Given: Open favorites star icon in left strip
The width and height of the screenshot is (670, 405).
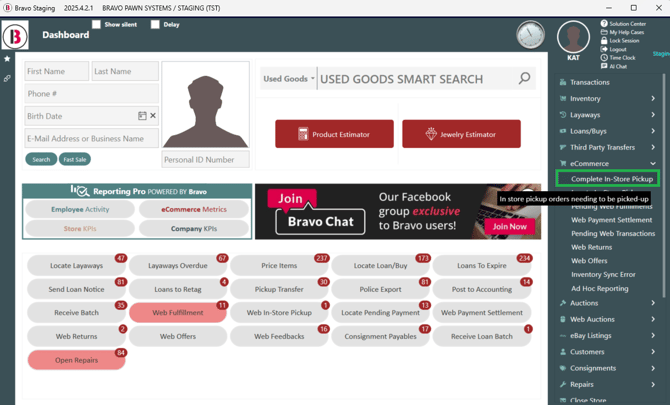Looking at the screenshot, I should tap(7, 59).
